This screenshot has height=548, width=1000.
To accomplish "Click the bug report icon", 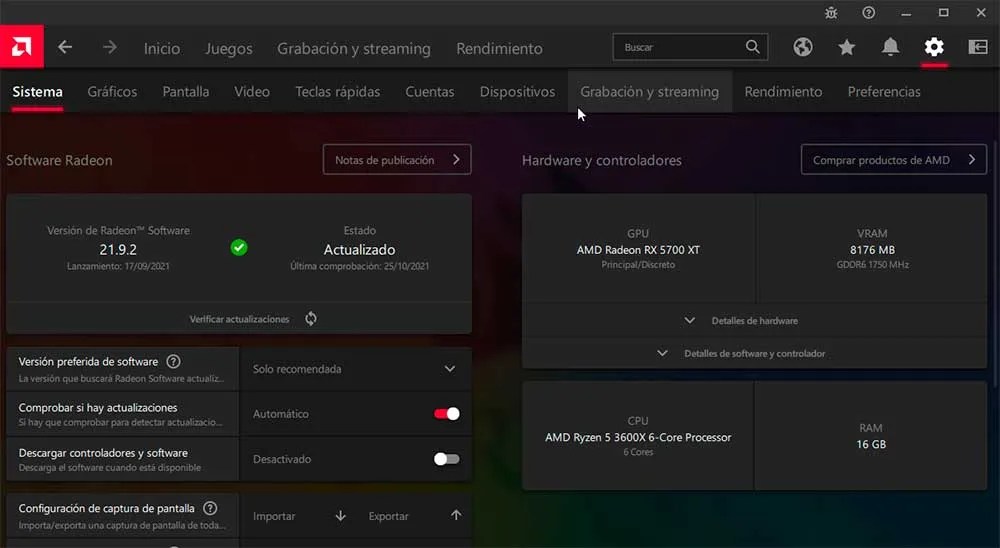I will (831, 13).
